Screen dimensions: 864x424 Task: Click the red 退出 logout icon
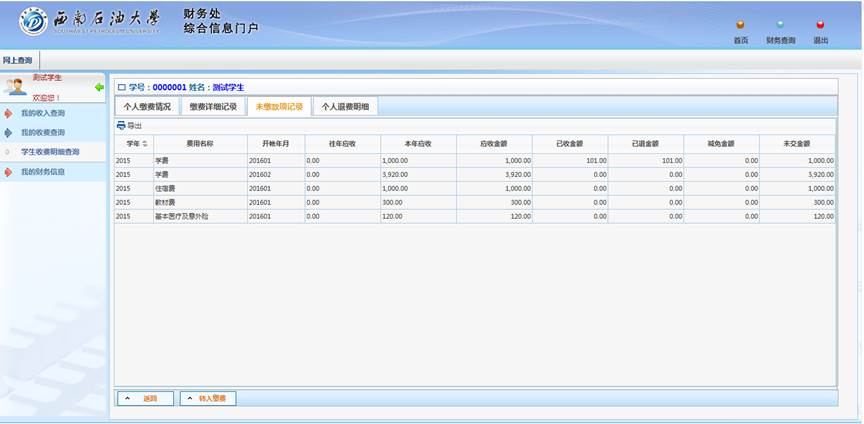pos(820,25)
